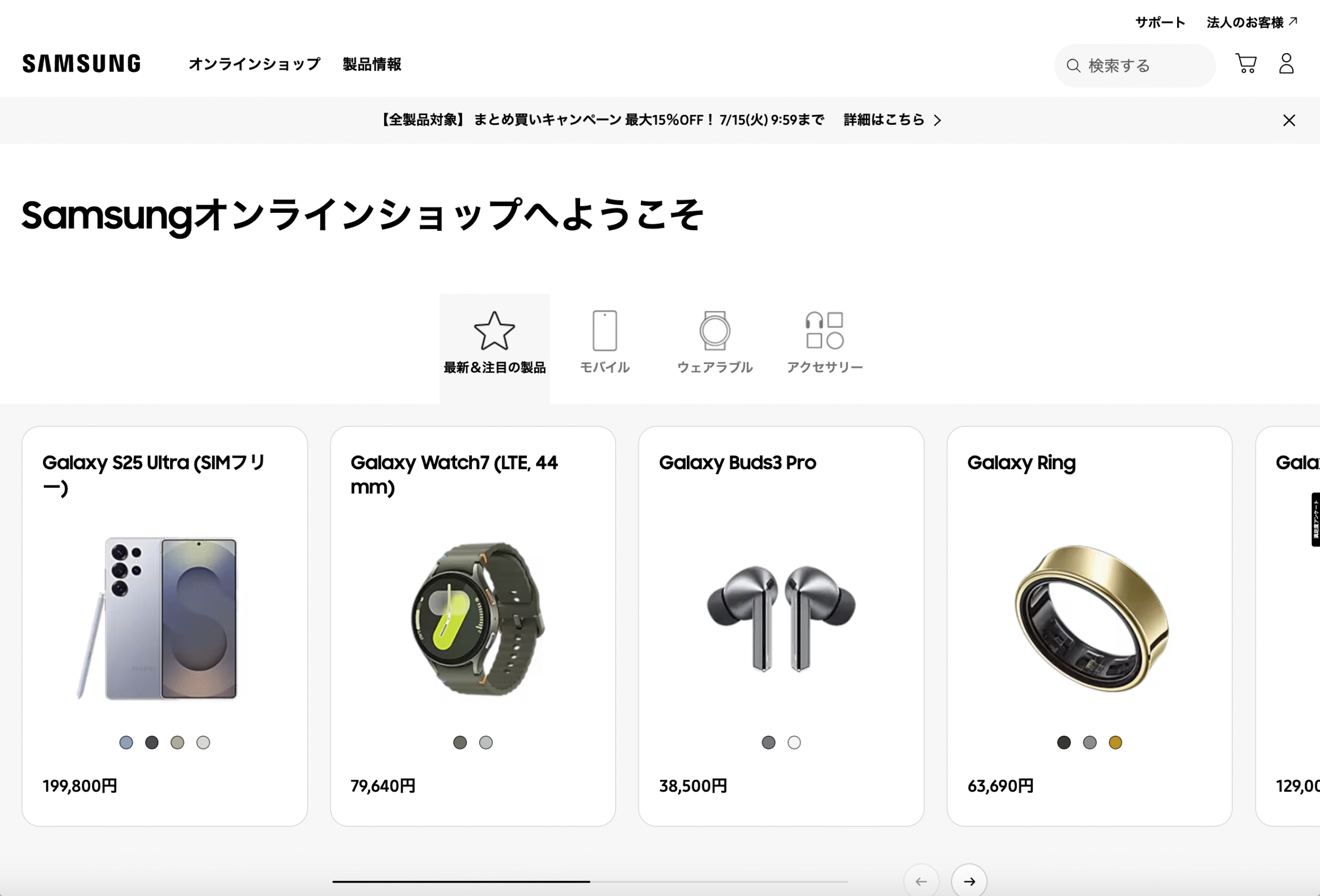
Task: Open the 製品情報 menu
Action: tap(372, 64)
